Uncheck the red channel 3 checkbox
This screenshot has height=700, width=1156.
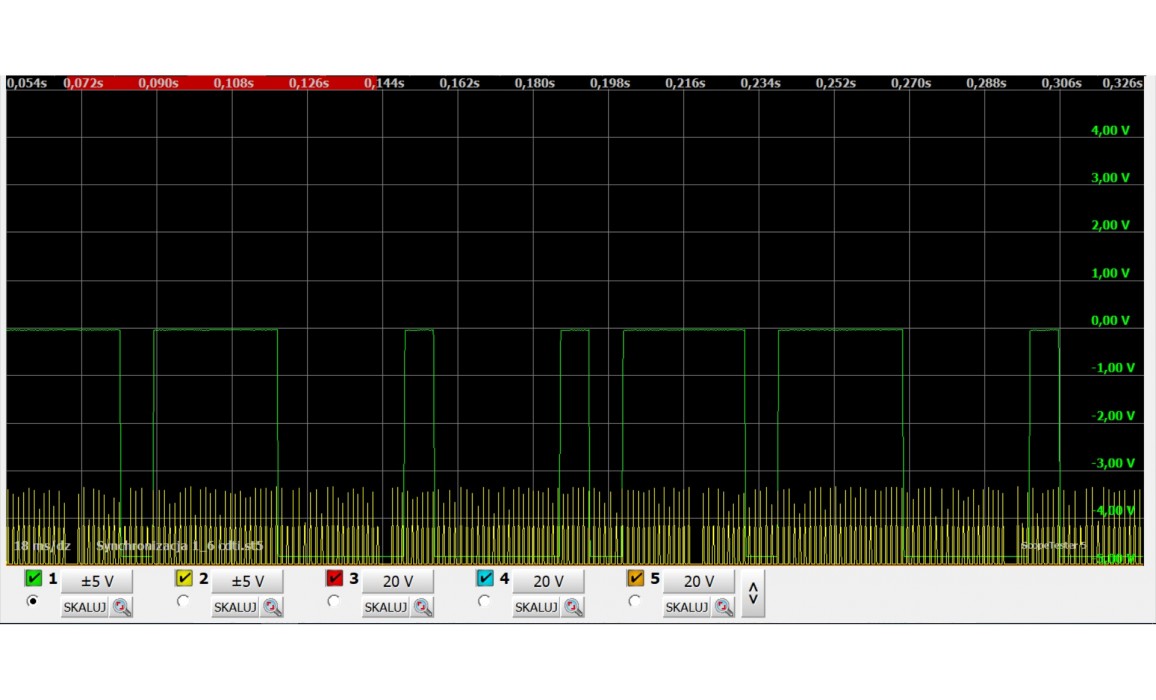pos(335,579)
